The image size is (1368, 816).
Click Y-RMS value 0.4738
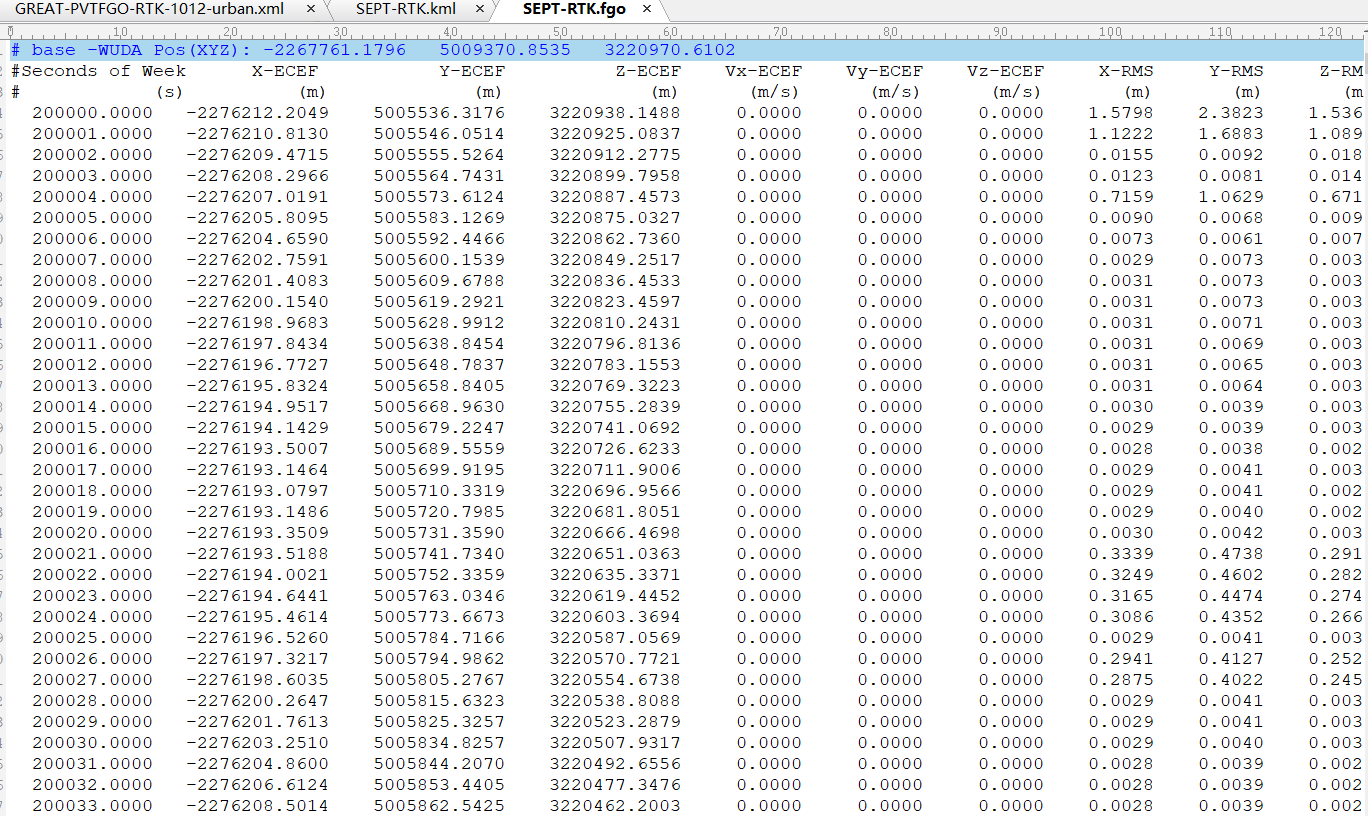coord(1231,554)
